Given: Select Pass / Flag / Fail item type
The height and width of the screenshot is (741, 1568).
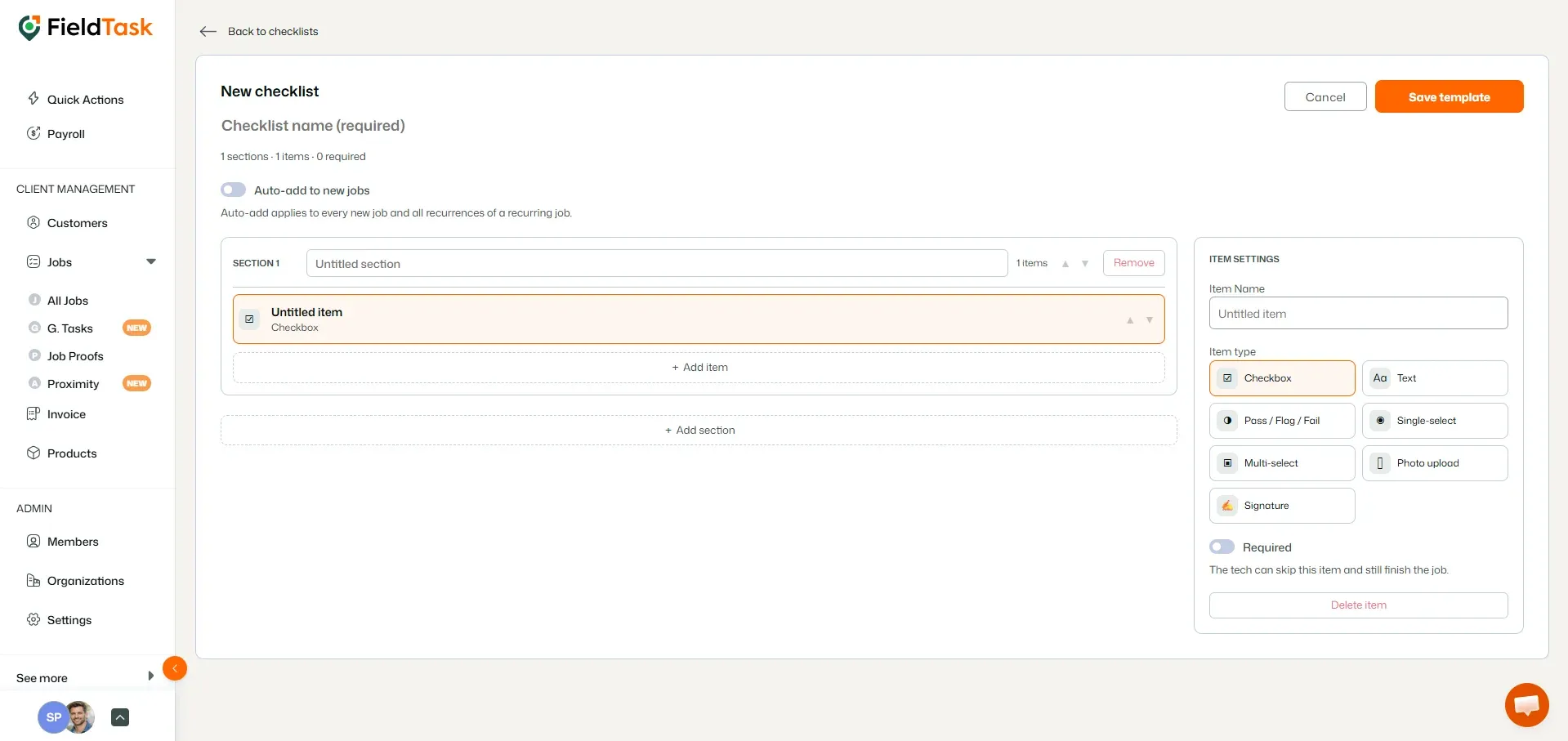Looking at the screenshot, I should (1282, 421).
